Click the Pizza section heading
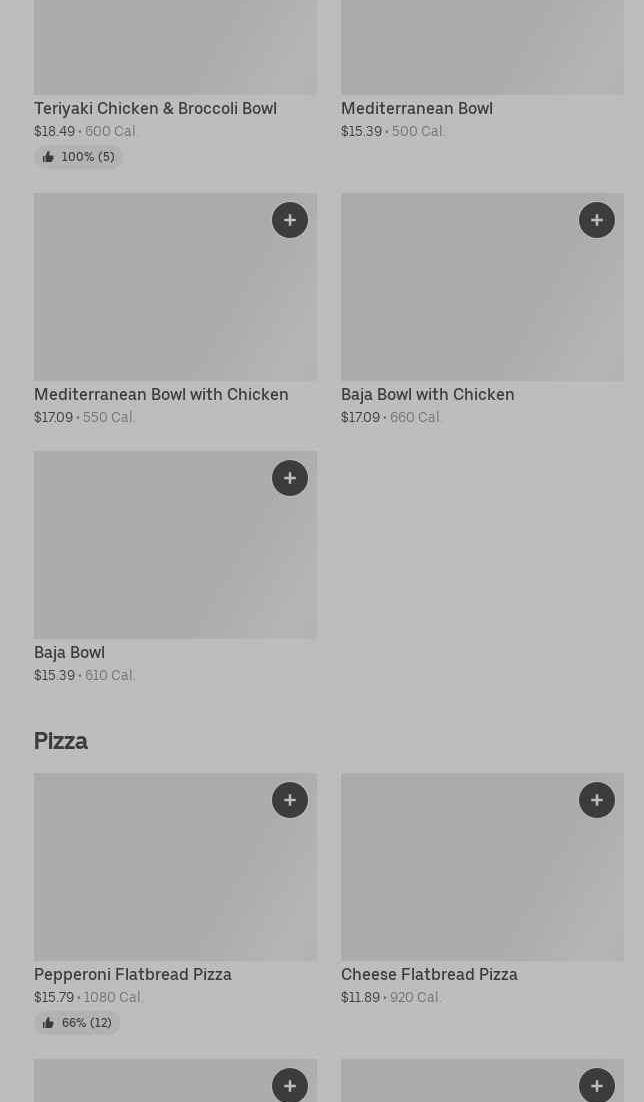Screen dimensions: 644x1102 pos(61,740)
